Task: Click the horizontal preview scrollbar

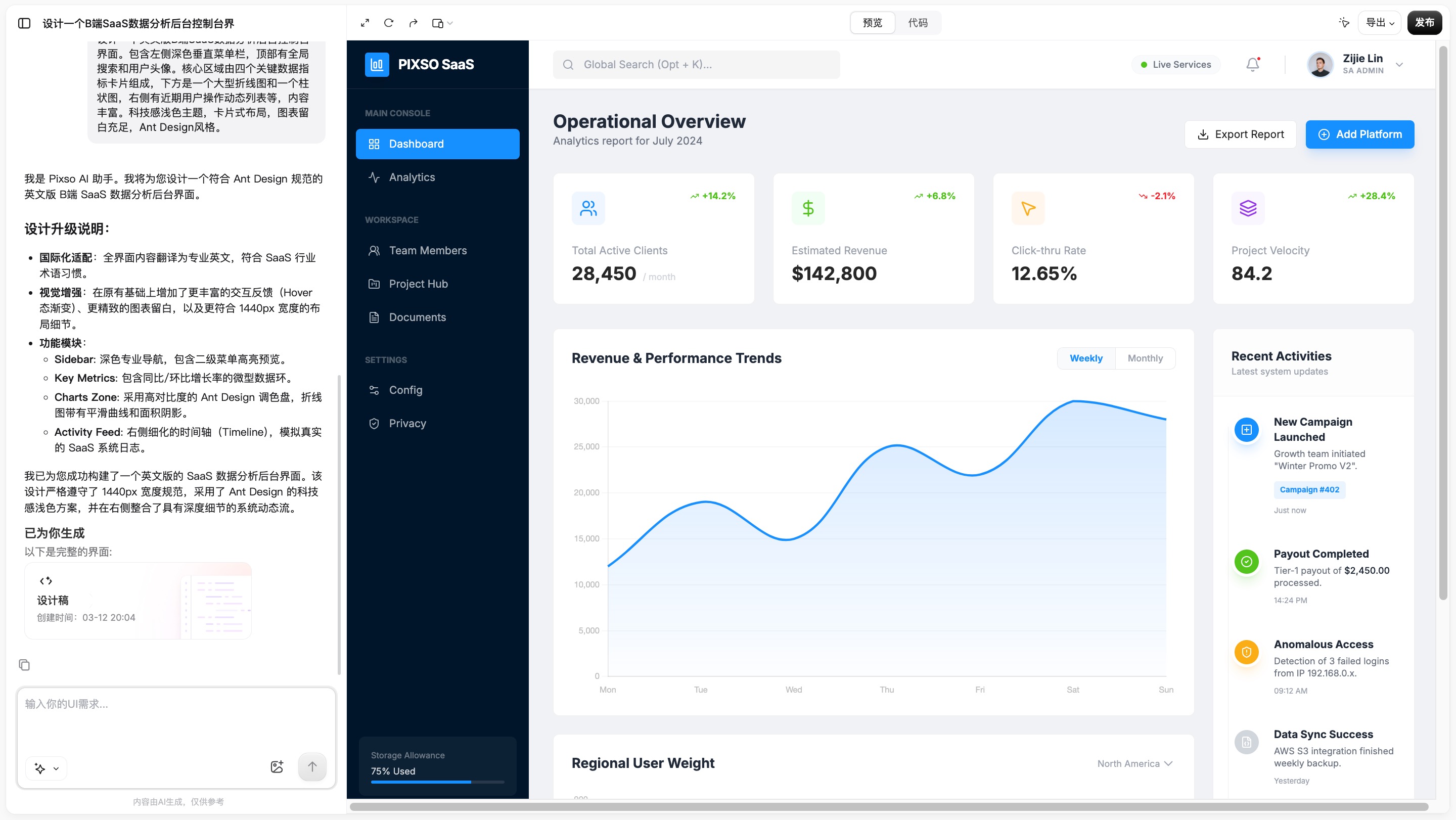Action: coord(889,807)
